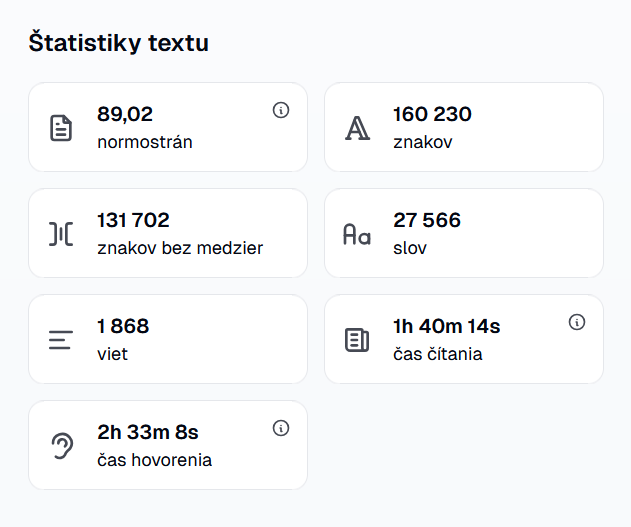Click the letter A icon beside znakov
631x527 pixels.
pyautogui.click(x=357, y=128)
